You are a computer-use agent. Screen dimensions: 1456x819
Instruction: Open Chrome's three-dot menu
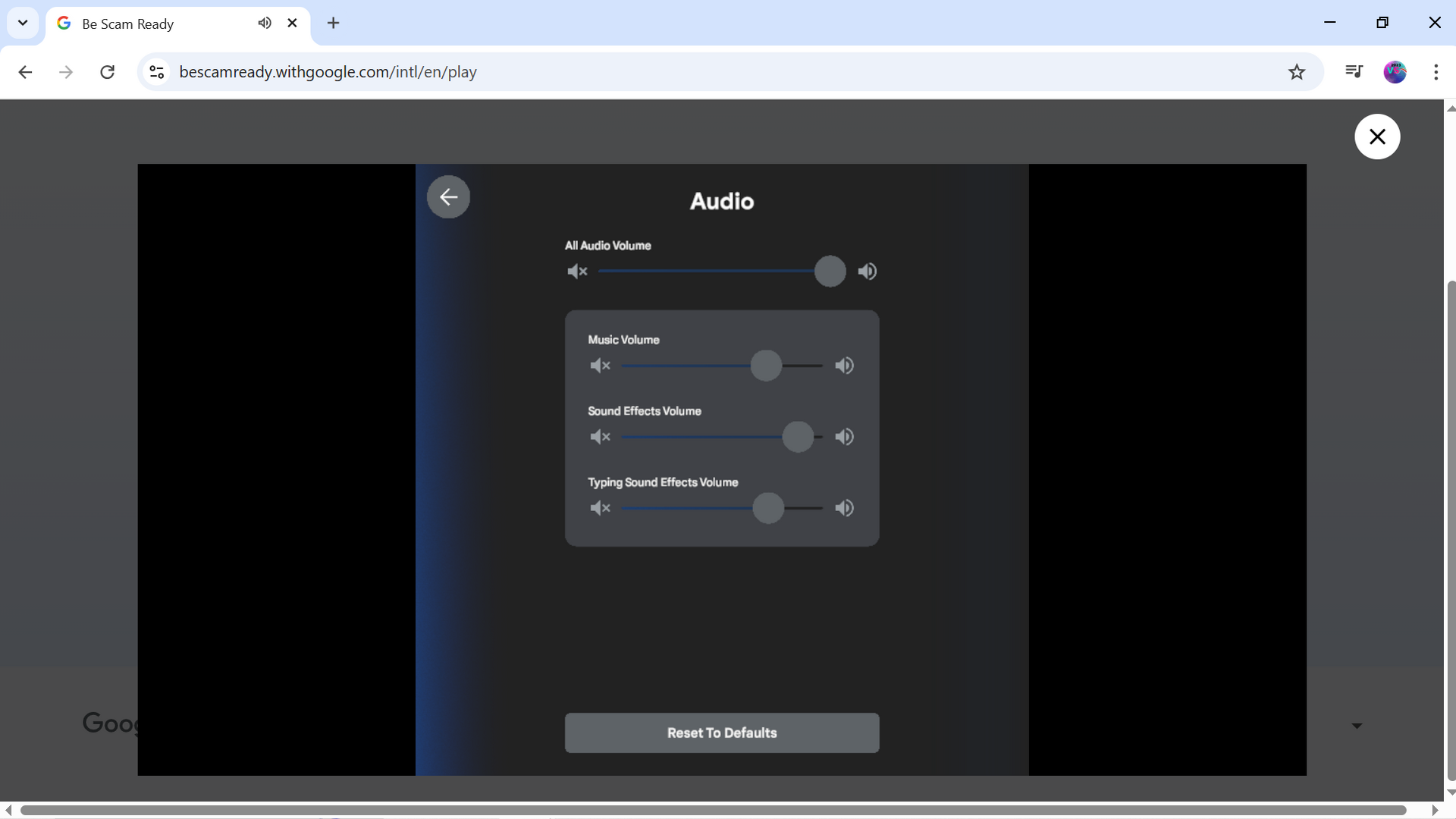click(1436, 72)
